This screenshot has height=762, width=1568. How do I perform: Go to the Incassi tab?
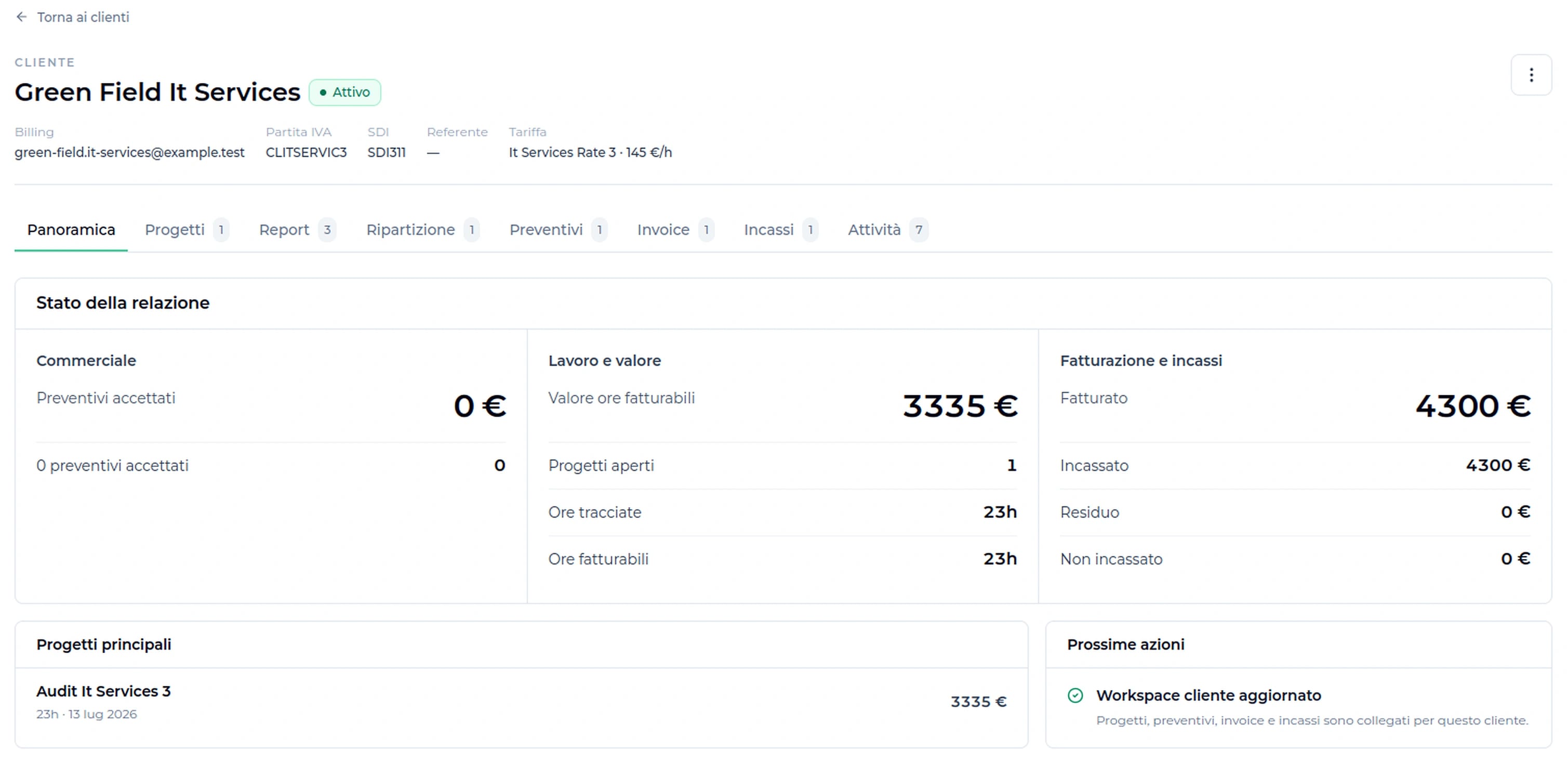click(780, 230)
